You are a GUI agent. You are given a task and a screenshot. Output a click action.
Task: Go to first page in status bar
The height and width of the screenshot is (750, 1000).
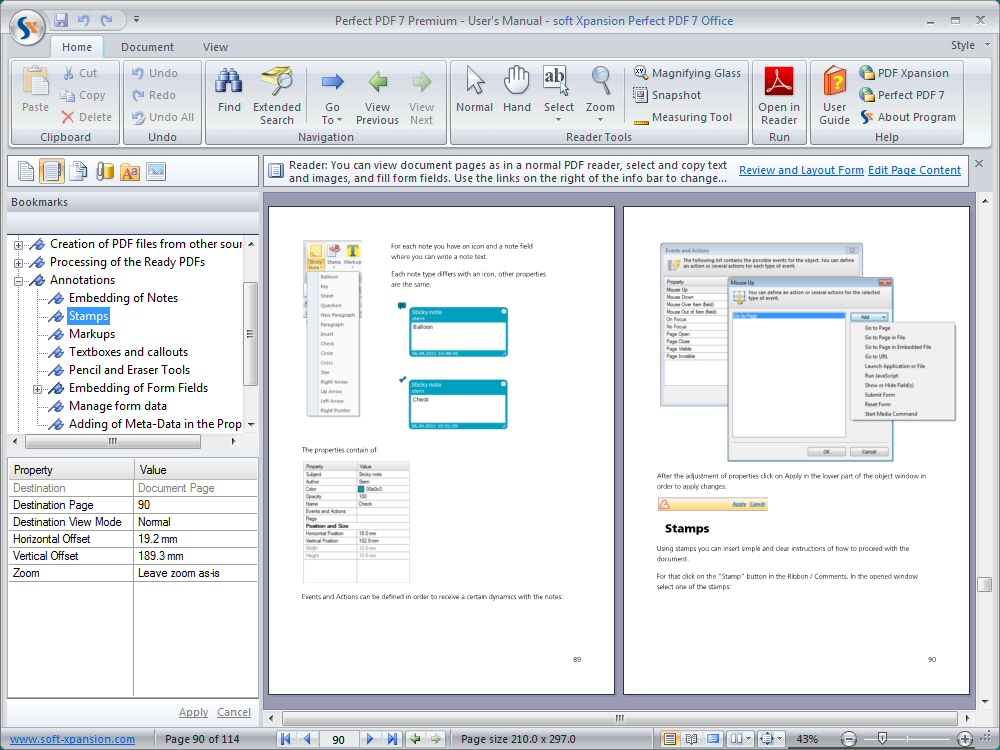pos(286,739)
